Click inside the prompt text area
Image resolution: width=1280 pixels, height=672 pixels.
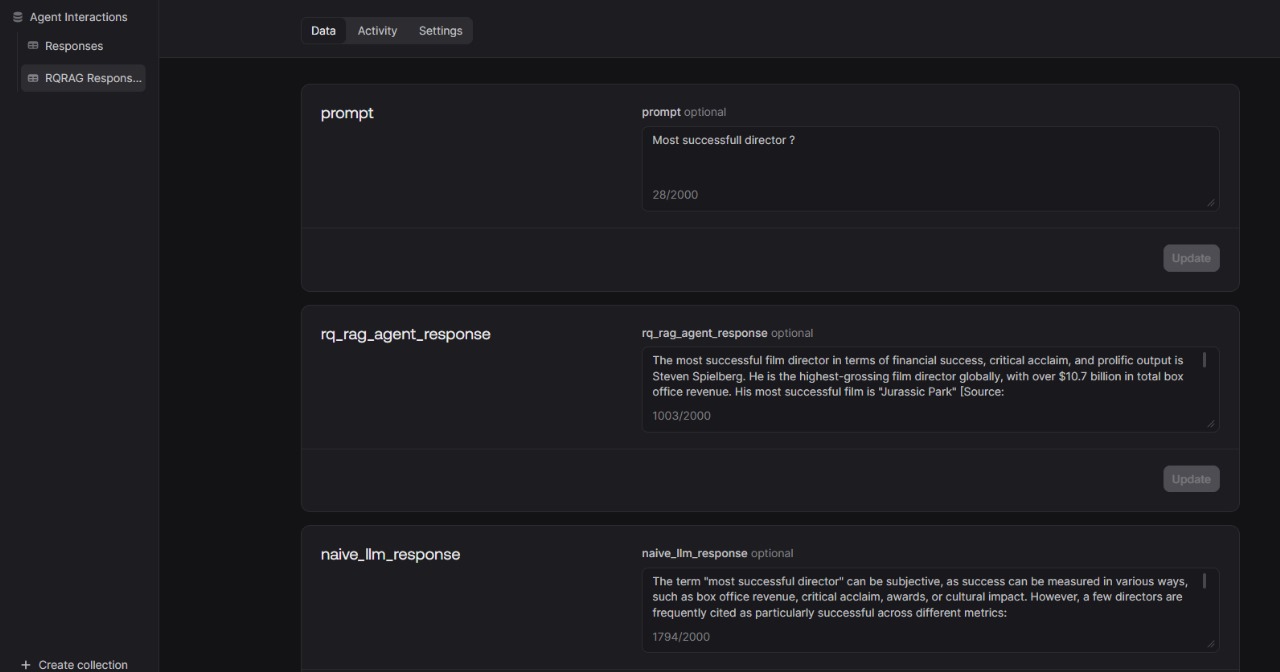(930, 168)
